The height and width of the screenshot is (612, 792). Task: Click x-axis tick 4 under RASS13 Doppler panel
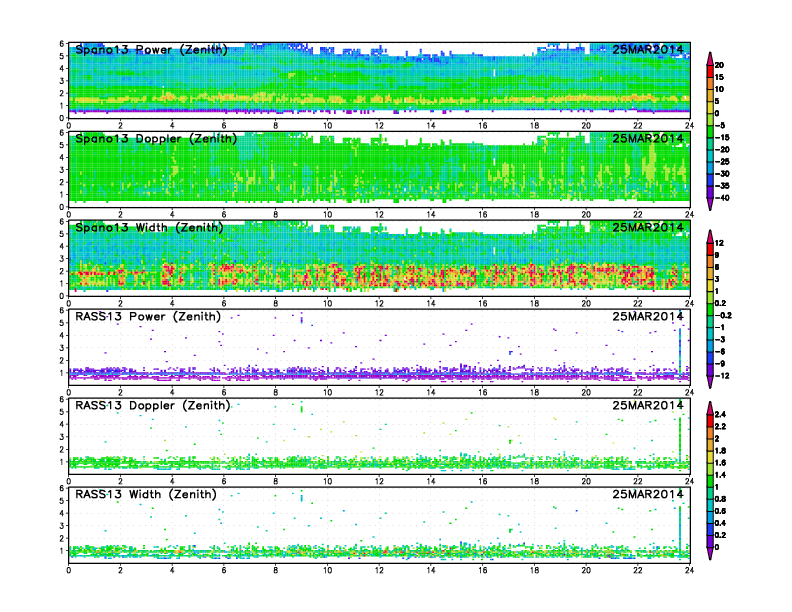tap(172, 481)
